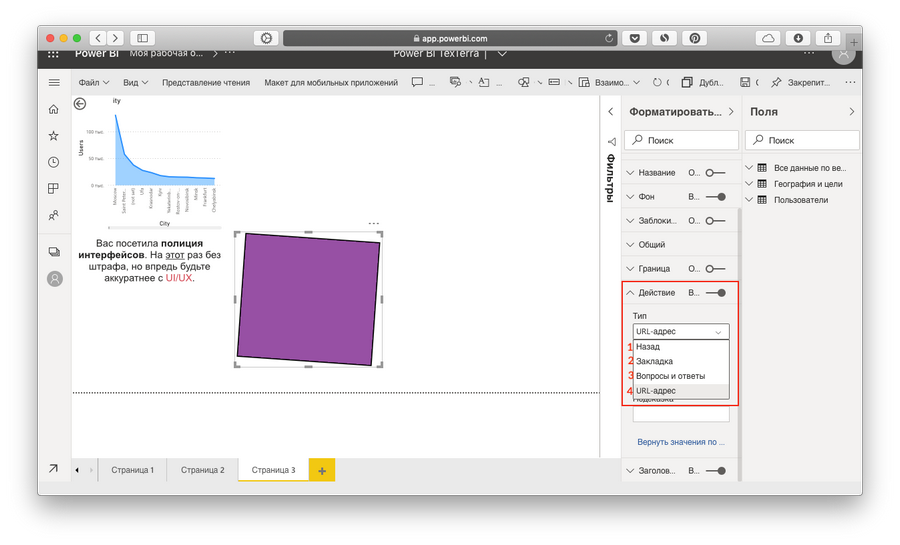Open the Home icon in left sidebar
900x545 pixels.
pyautogui.click(x=54, y=109)
